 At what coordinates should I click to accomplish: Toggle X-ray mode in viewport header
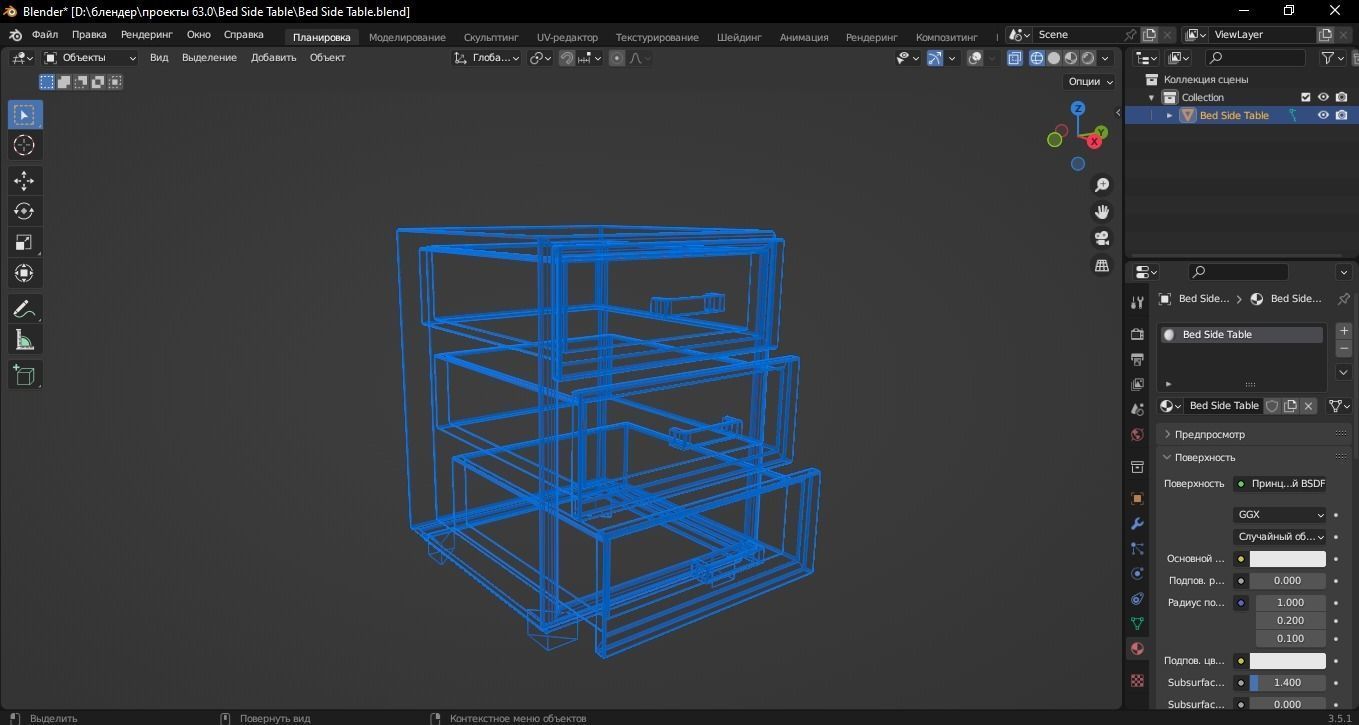[x=1015, y=58]
